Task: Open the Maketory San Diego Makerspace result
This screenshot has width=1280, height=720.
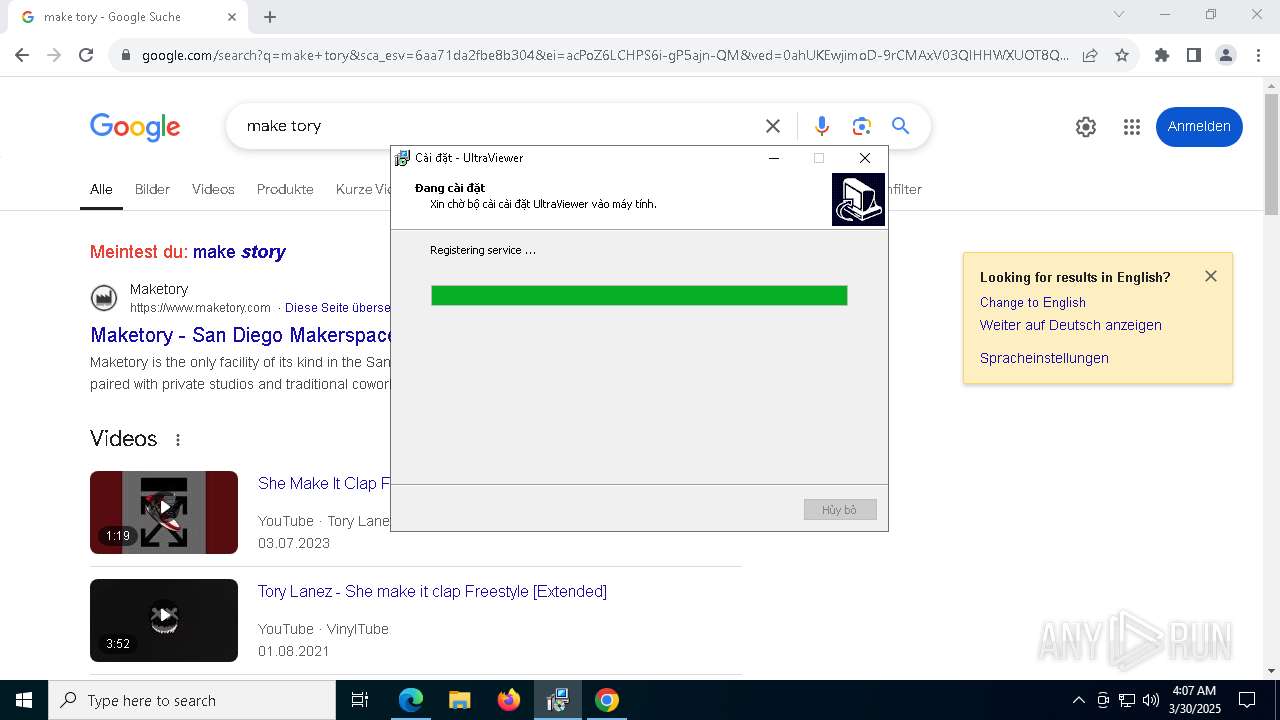Action: 240,335
